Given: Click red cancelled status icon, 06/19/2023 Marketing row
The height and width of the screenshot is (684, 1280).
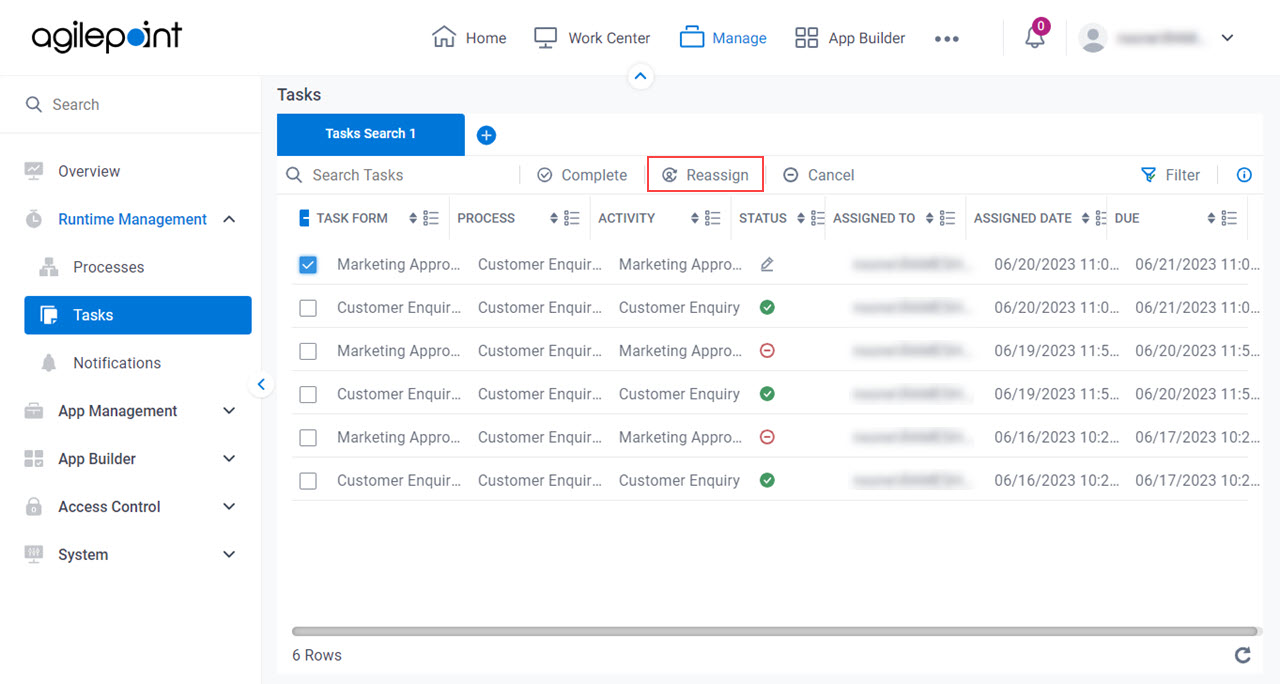Looking at the screenshot, I should [767, 351].
